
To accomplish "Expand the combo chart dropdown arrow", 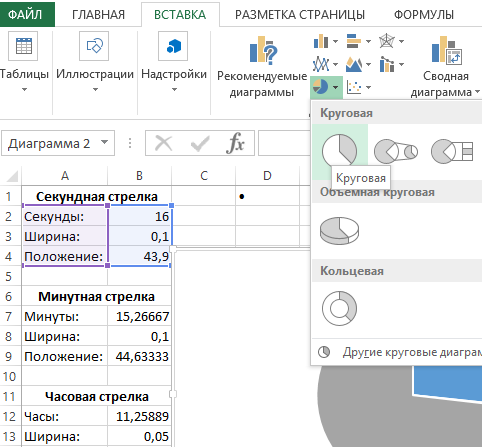I will click(401, 64).
